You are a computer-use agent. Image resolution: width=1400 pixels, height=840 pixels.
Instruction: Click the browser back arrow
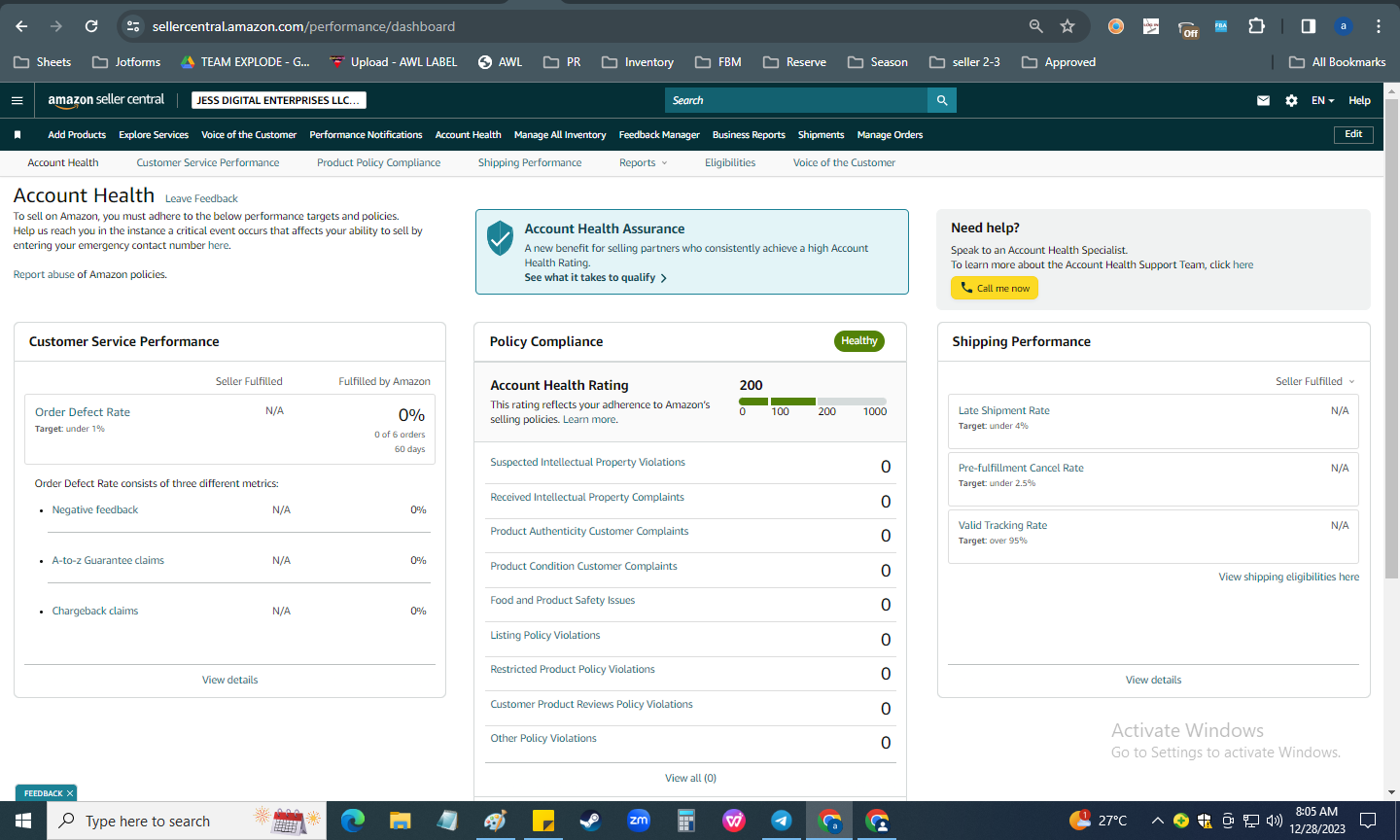[21, 26]
